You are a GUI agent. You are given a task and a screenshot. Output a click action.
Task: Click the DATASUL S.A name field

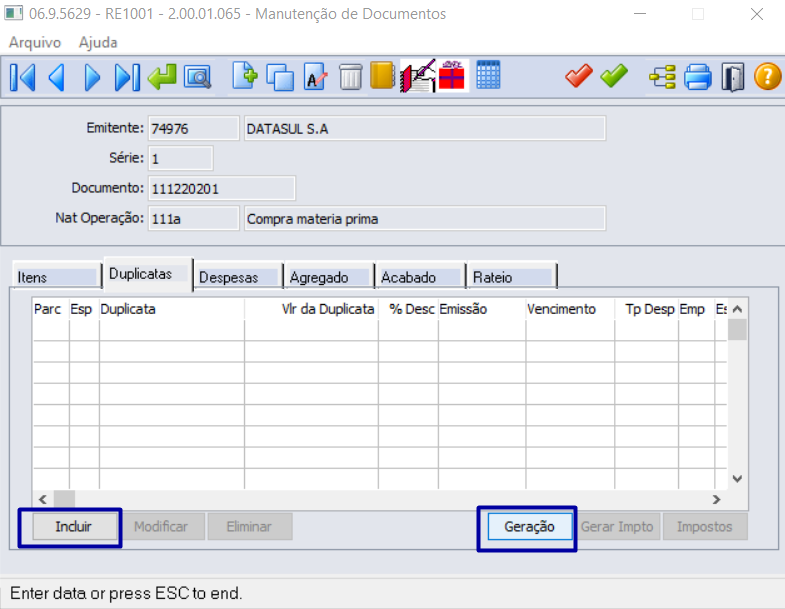tap(425, 128)
